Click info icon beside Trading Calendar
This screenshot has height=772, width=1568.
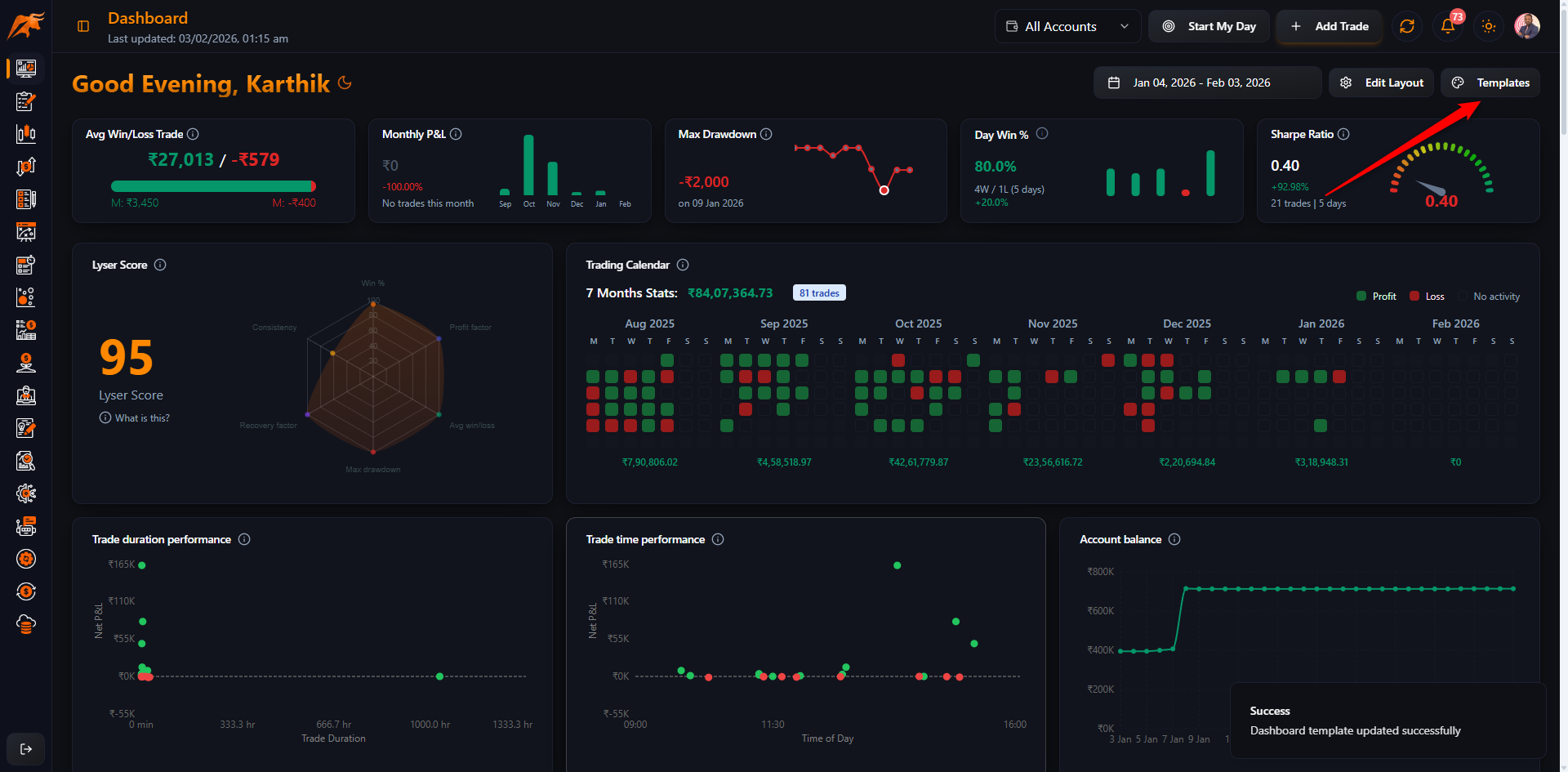point(683,265)
